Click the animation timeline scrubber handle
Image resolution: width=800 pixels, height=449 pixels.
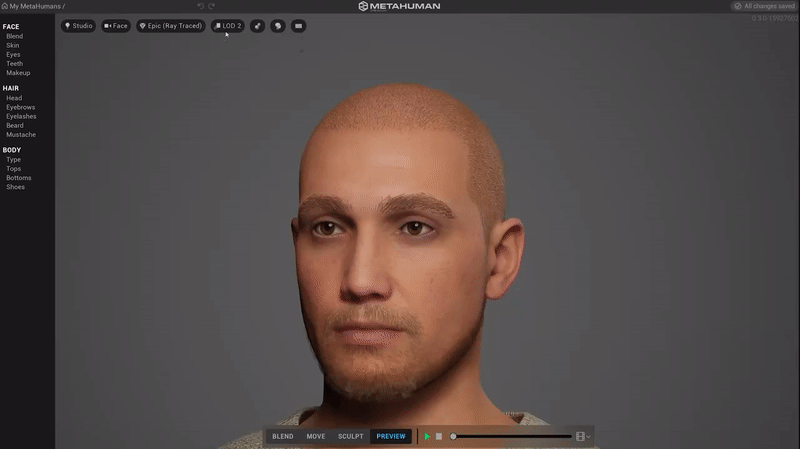click(x=453, y=436)
